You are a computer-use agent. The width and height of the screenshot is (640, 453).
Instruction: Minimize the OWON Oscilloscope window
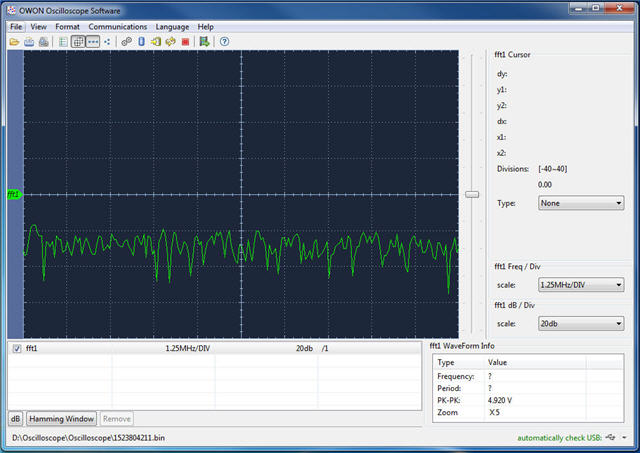pyautogui.click(x=579, y=8)
